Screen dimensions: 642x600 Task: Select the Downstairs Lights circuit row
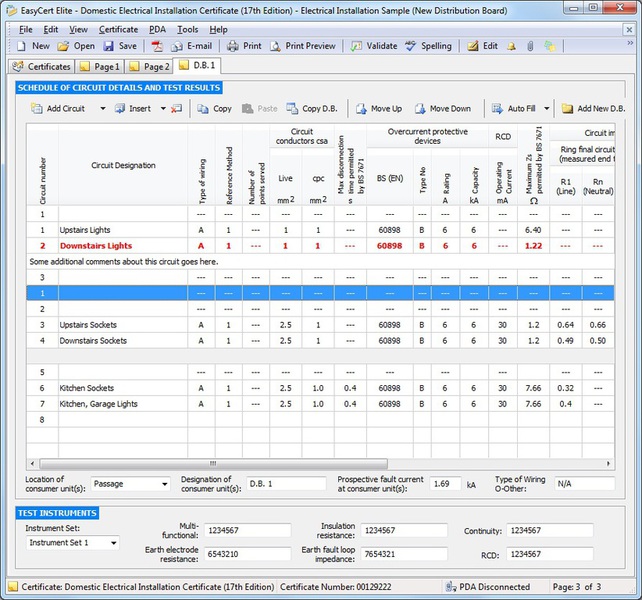click(95, 245)
